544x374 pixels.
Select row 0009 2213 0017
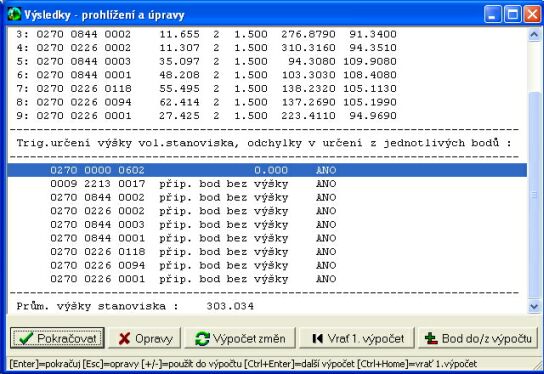coord(267,184)
